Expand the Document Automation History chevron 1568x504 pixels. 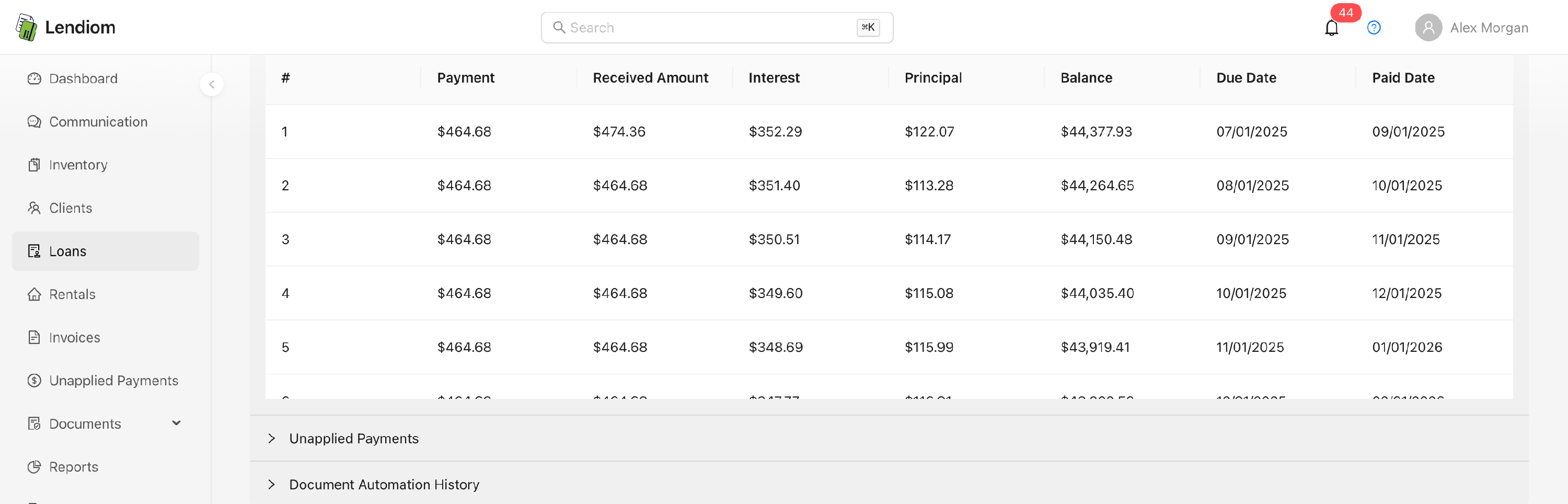pos(271,485)
